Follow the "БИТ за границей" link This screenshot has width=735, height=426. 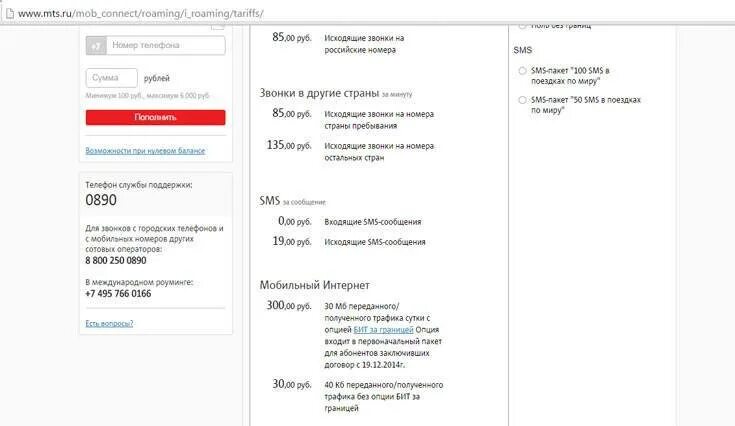(x=383, y=329)
